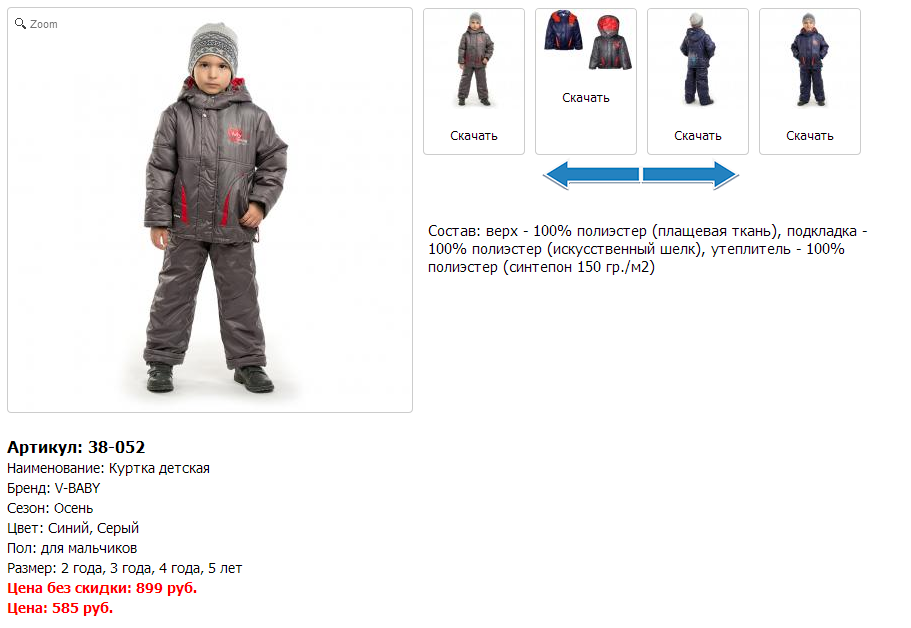The height and width of the screenshot is (628, 911).
Task: Select the gray suit front-view thumbnail
Action: click(475, 59)
